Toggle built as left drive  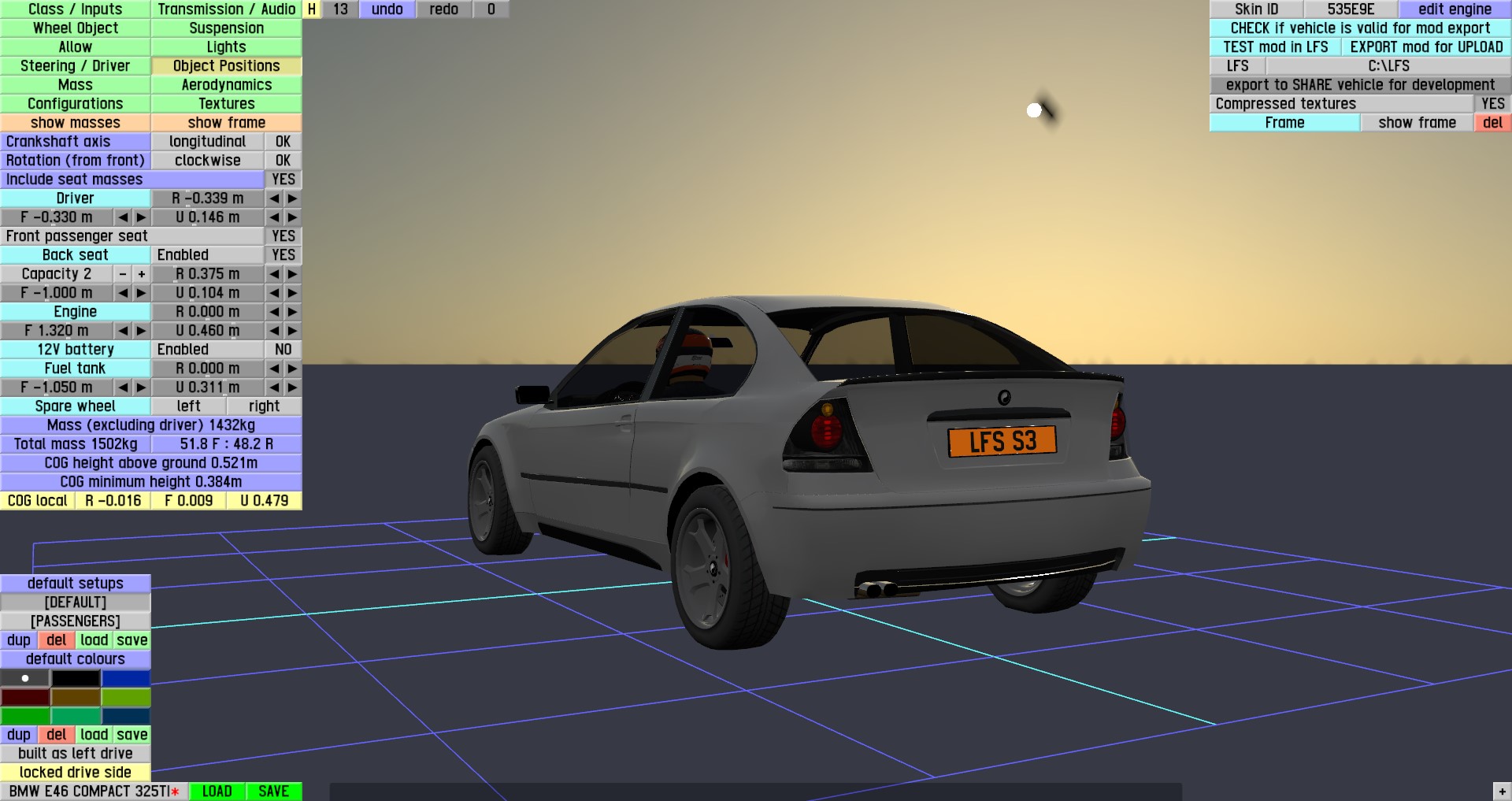76,754
